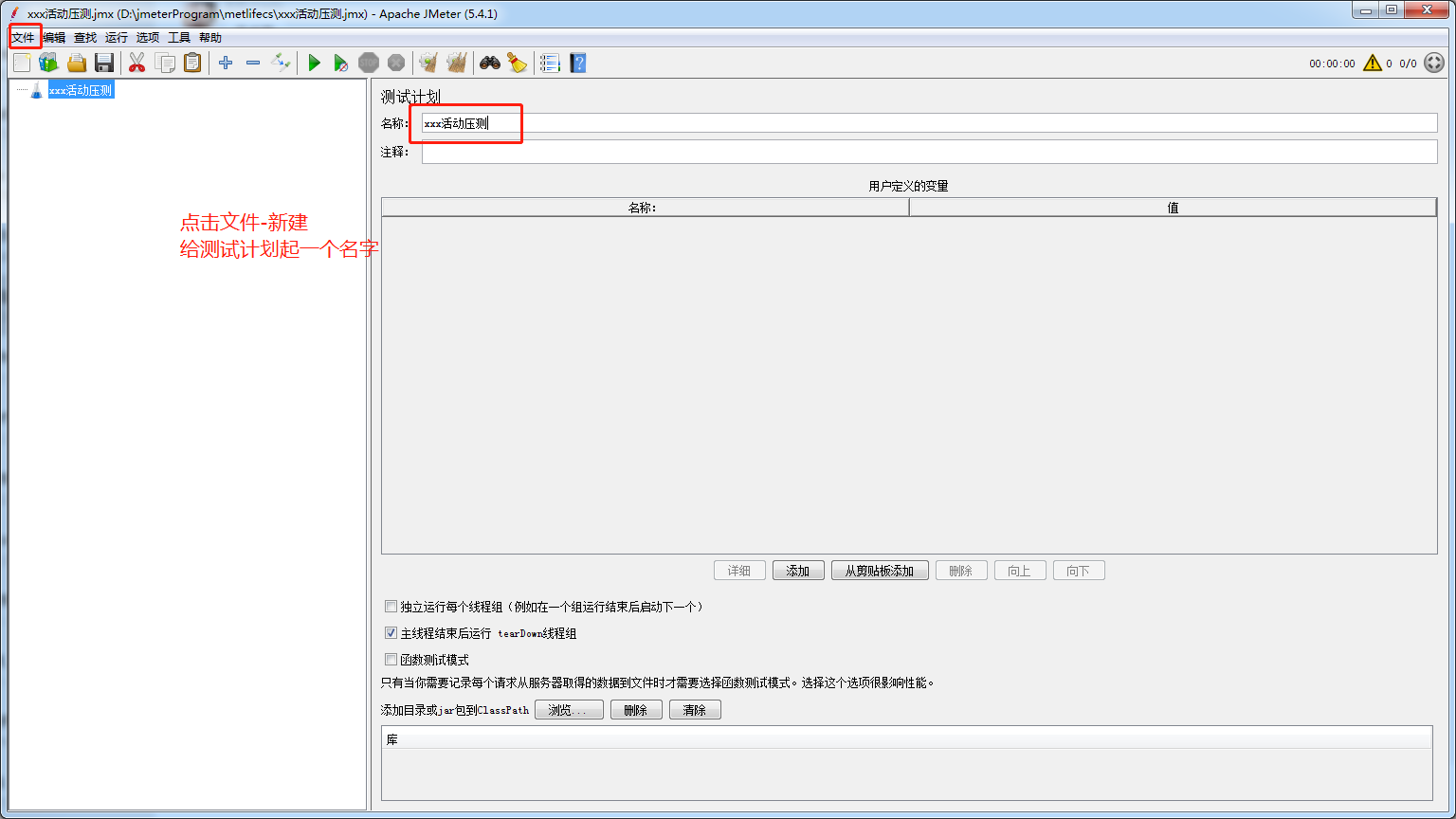Click the binoculars Search icon
The height and width of the screenshot is (819, 1456).
coord(489,63)
